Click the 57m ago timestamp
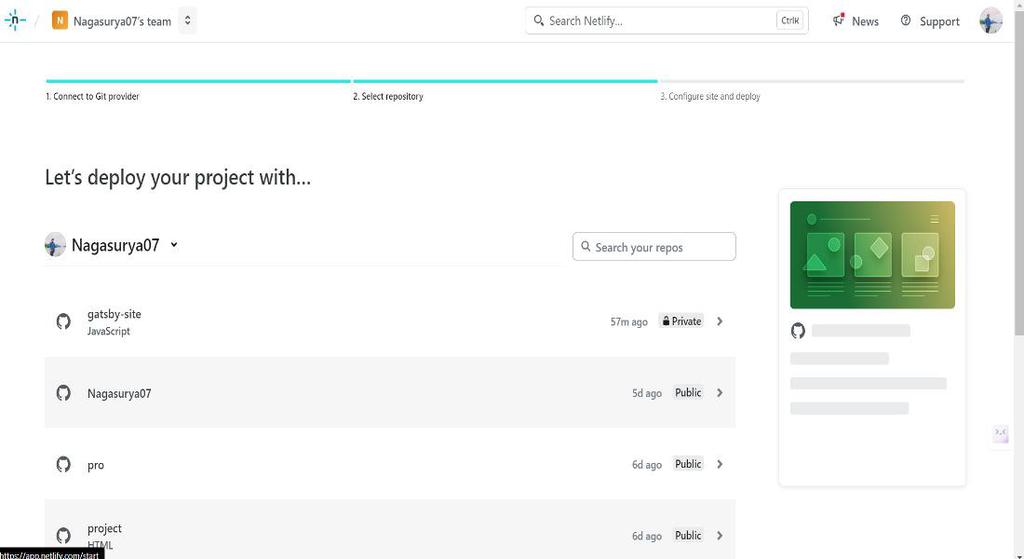The height and width of the screenshot is (559, 1024). click(629, 322)
